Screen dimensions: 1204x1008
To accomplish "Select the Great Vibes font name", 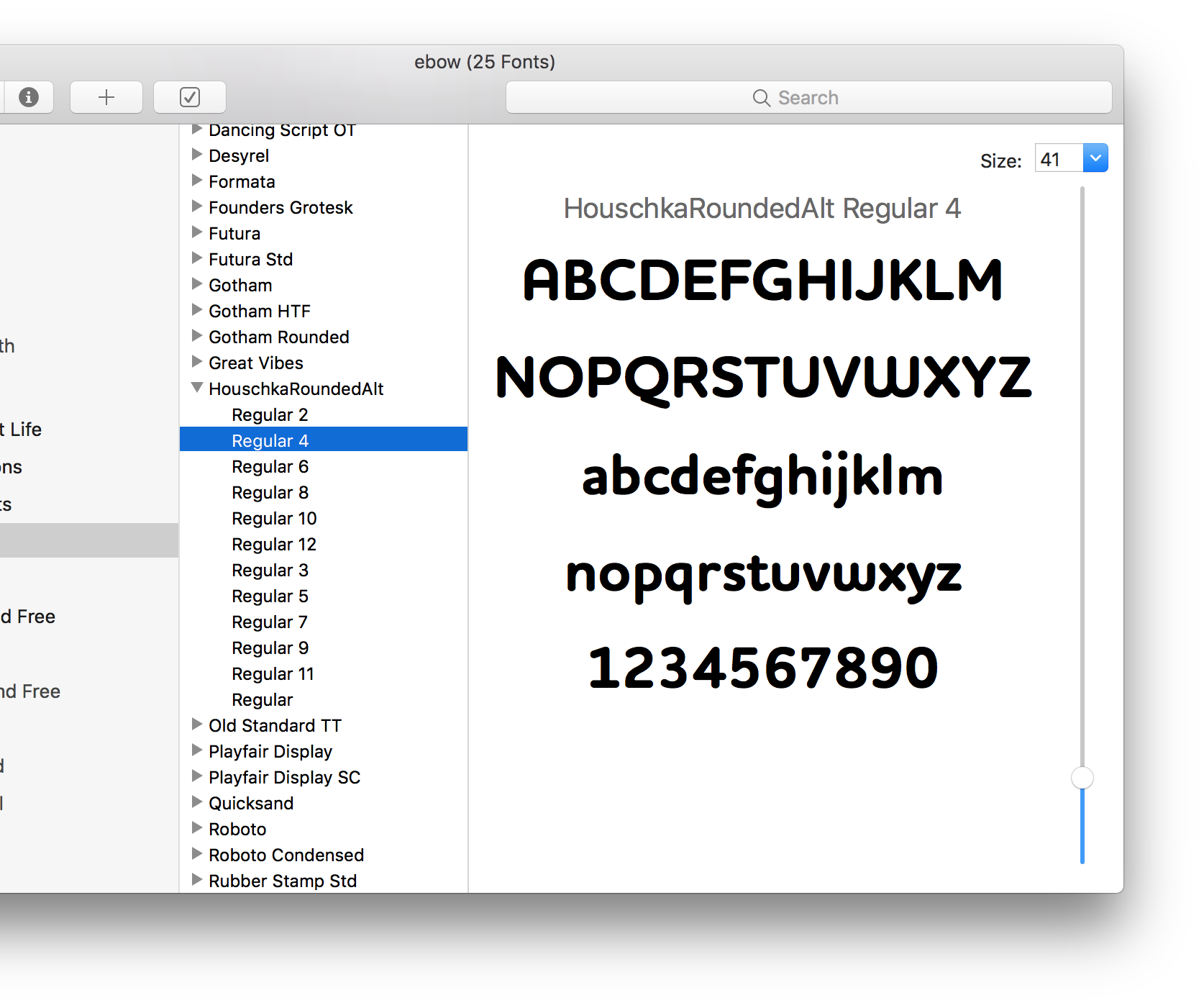I will 256,363.
